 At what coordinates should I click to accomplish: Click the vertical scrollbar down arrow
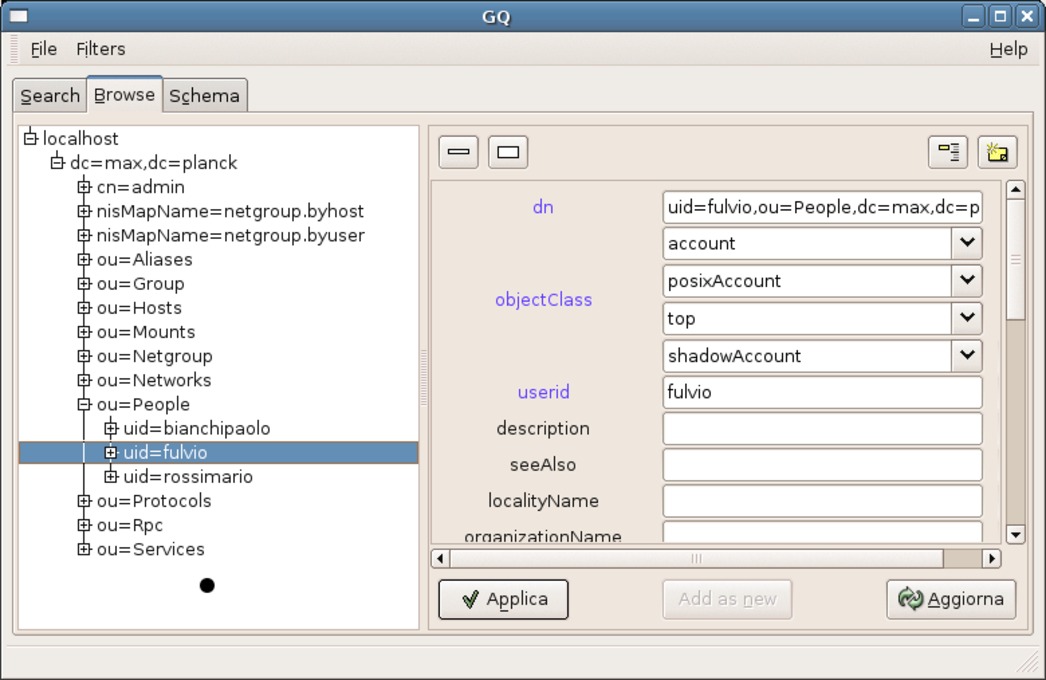(x=1015, y=534)
